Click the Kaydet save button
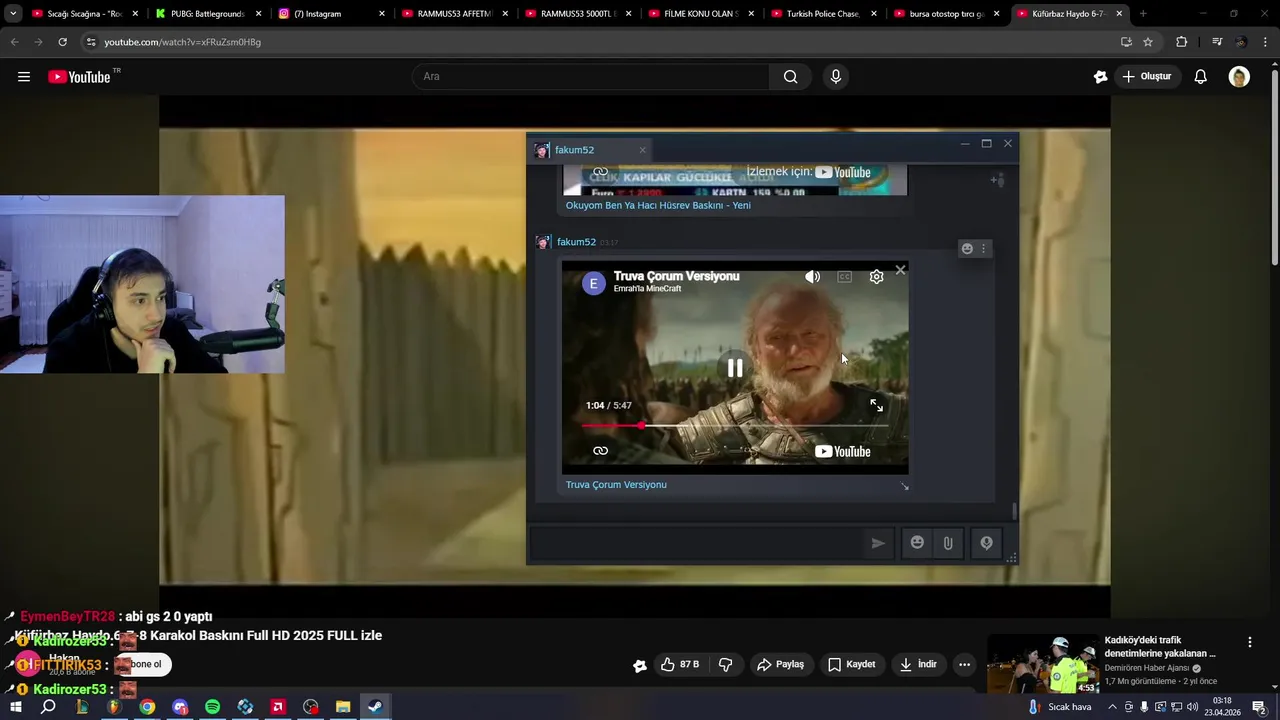The width and height of the screenshot is (1280, 720). pos(851,664)
